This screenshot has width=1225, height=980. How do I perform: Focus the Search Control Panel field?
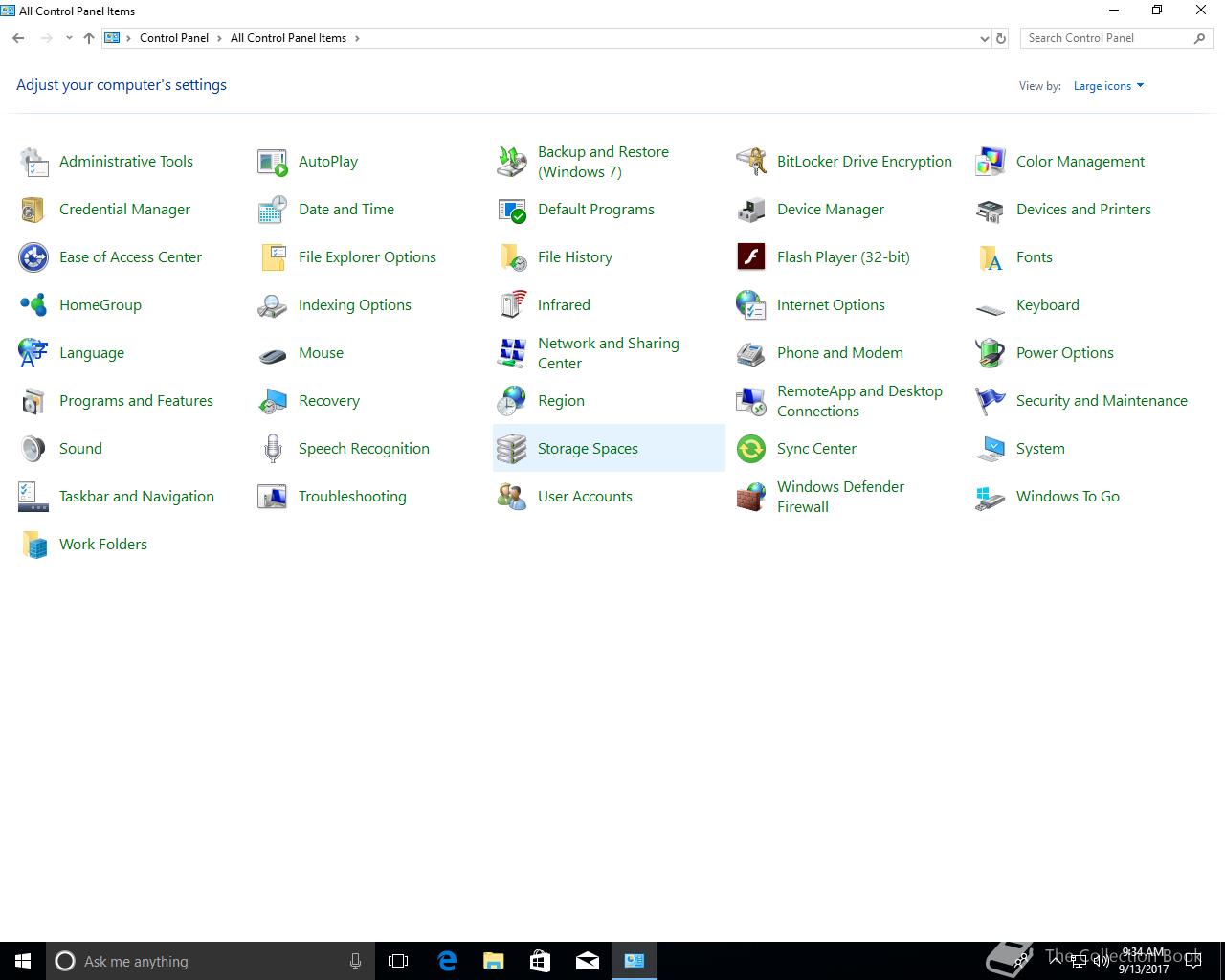pyautogui.click(x=1117, y=38)
